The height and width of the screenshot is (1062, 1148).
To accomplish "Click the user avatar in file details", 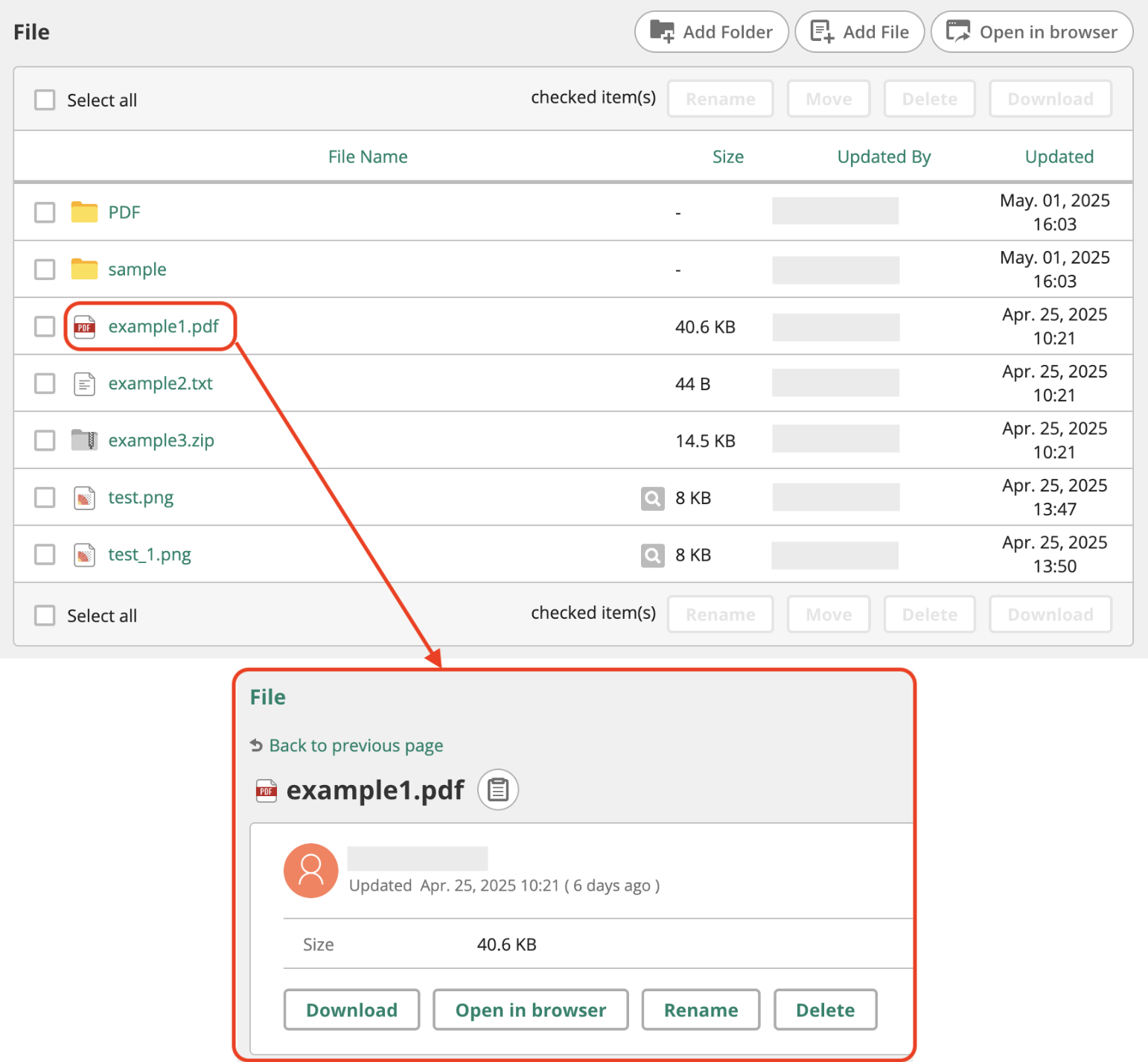I will point(310,870).
